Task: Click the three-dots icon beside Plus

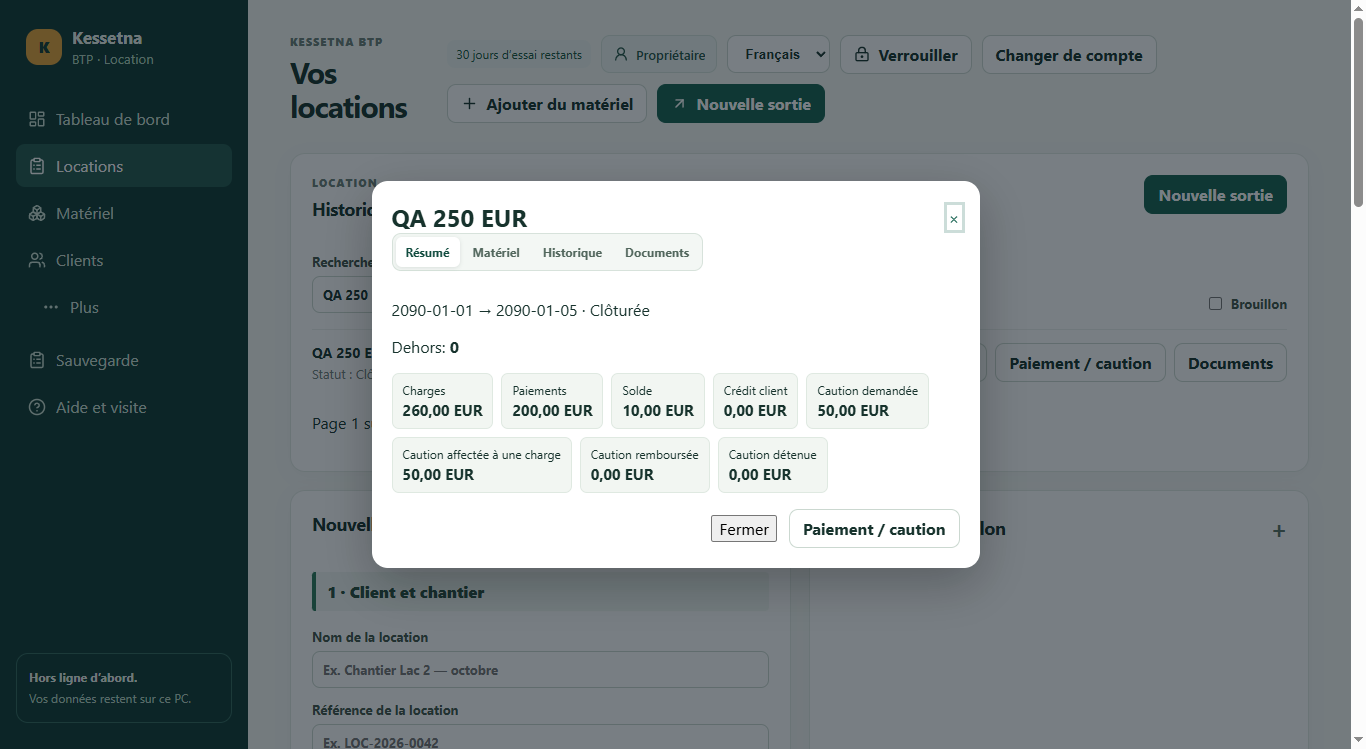Action: pyautogui.click(x=51, y=307)
